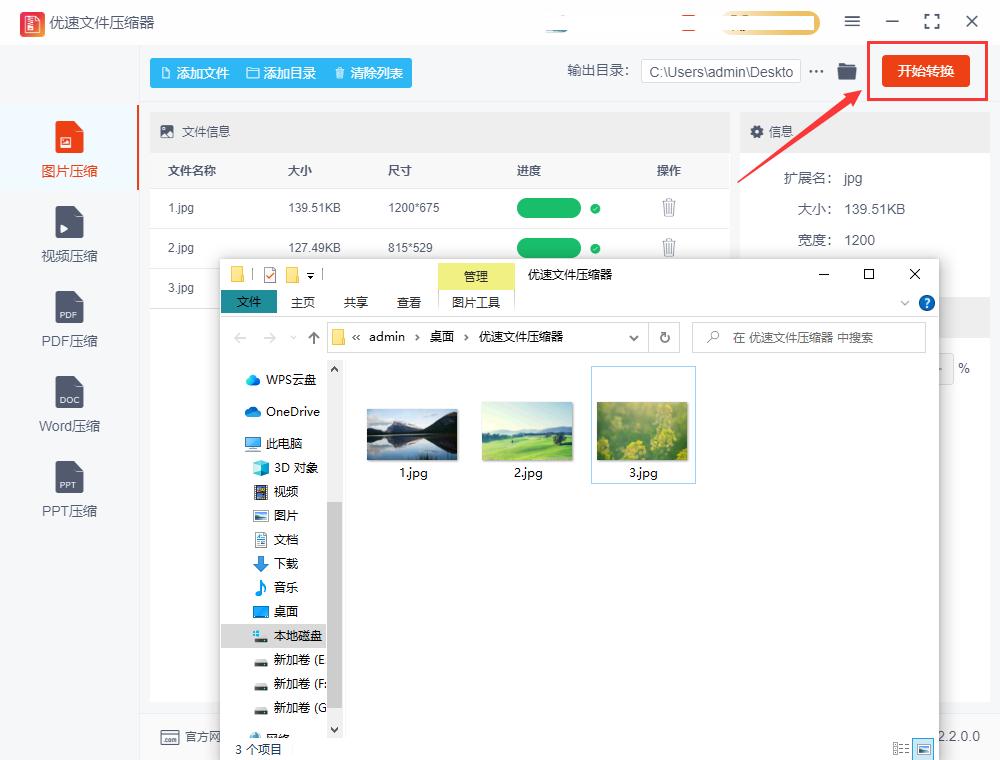This screenshot has height=760, width=1000.
Task: Switch to the 查看 ribbon tab
Action: (x=409, y=301)
